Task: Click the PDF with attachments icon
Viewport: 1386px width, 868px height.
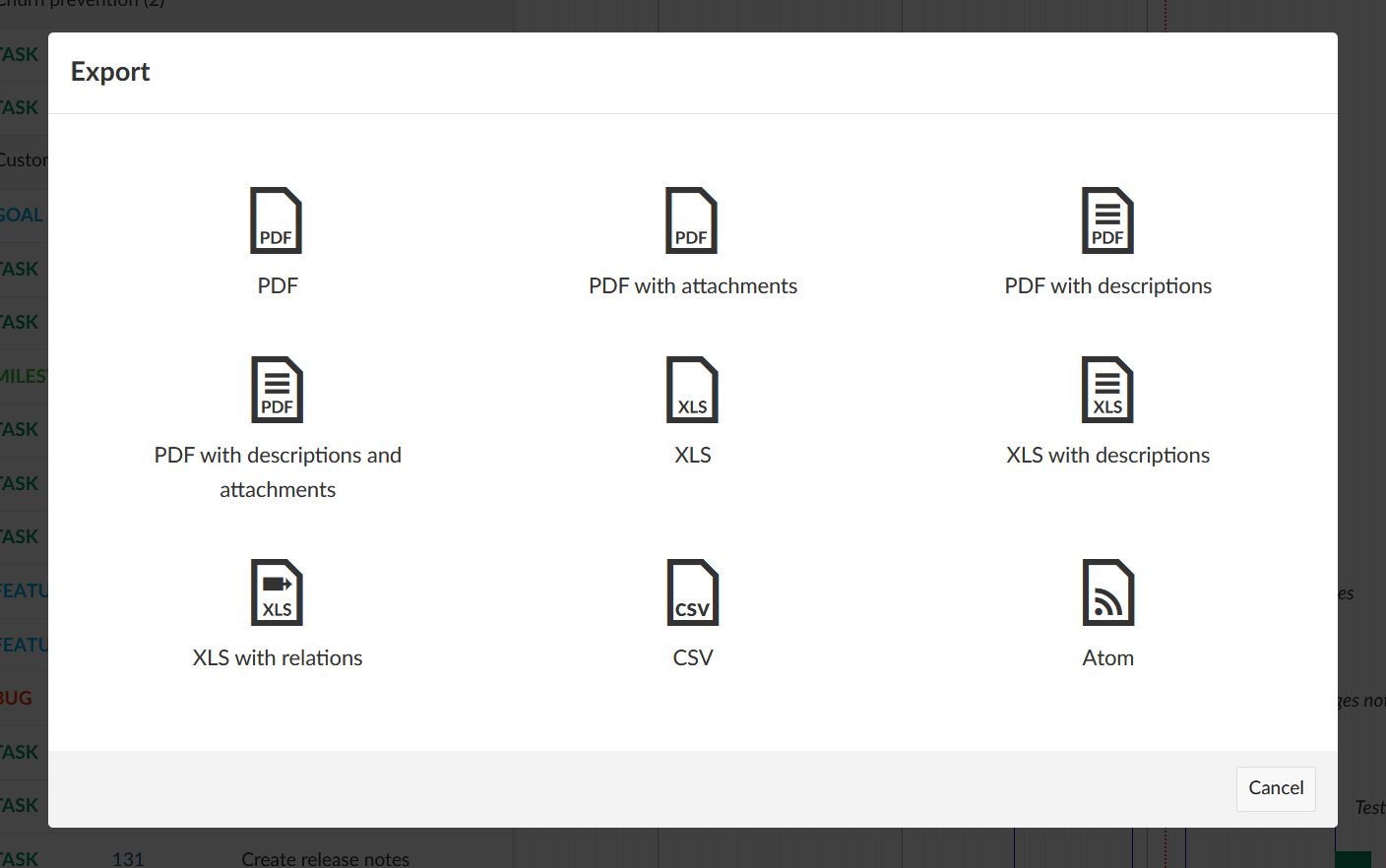Action: 691,220
